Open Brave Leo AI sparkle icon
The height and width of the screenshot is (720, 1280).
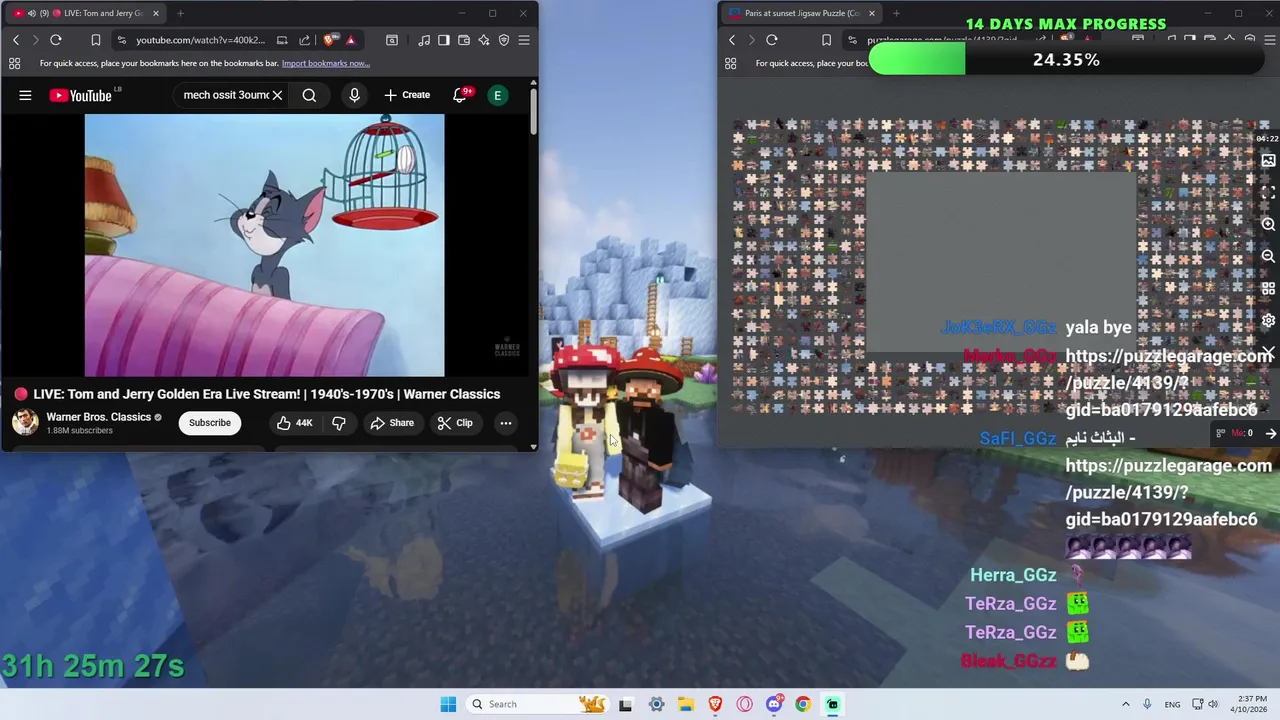click(x=484, y=40)
